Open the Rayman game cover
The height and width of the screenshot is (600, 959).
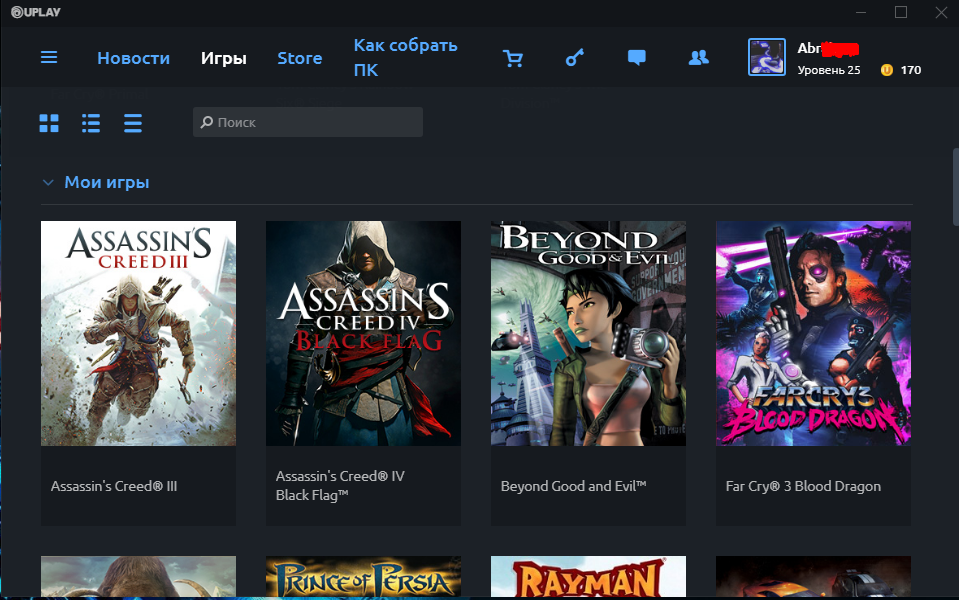coord(588,576)
